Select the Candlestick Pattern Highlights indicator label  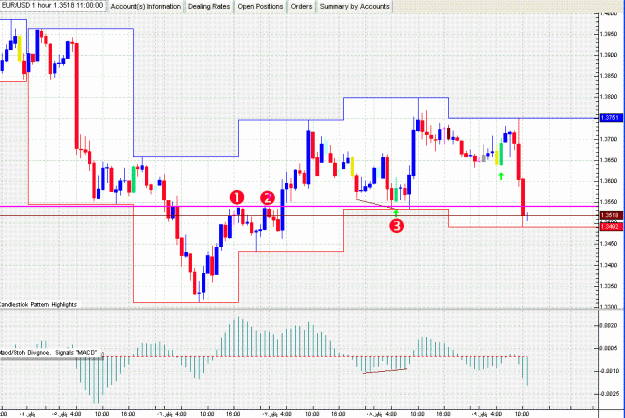[38, 304]
